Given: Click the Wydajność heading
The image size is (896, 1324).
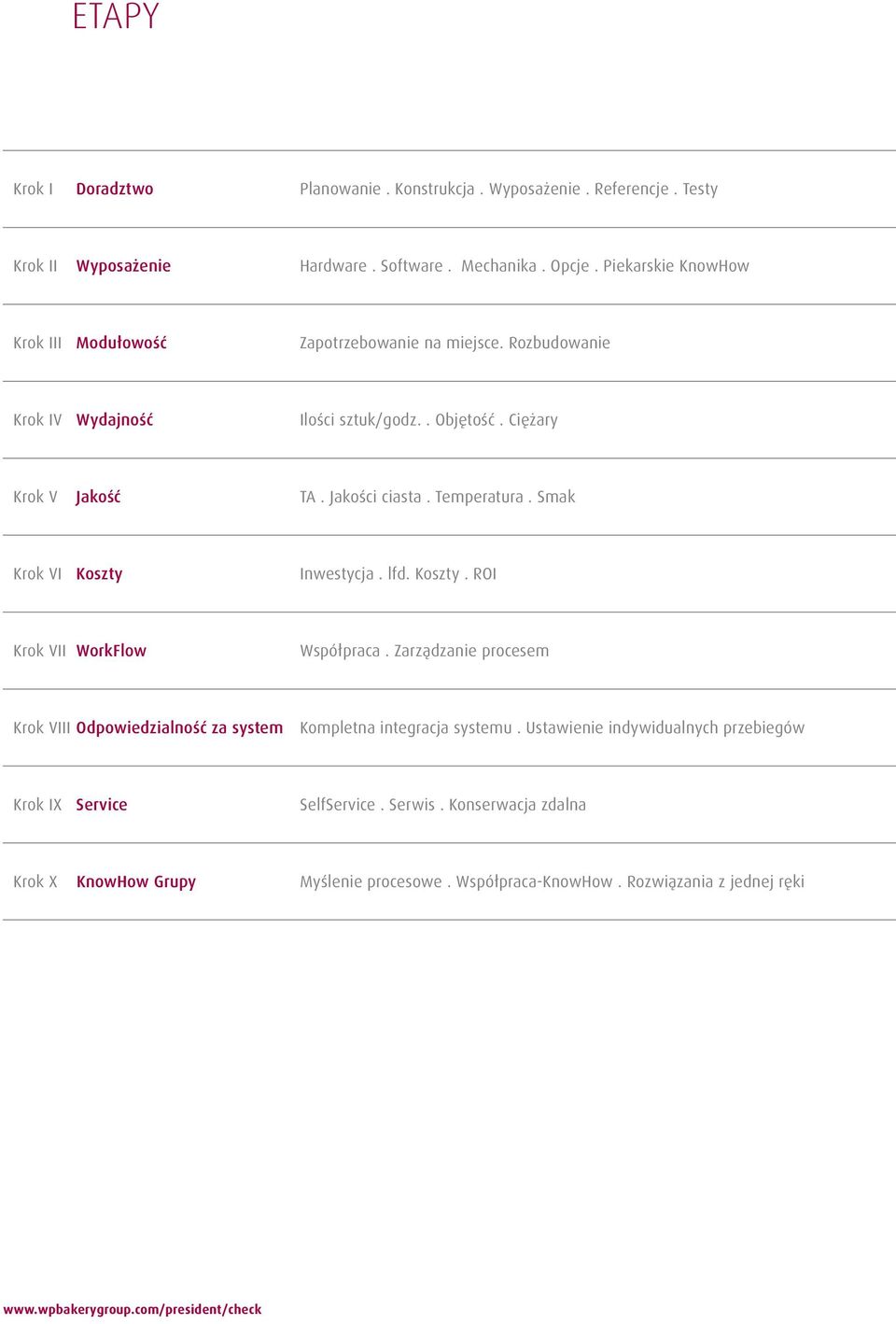Looking at the screenshot, I should (x=115, y=420).
